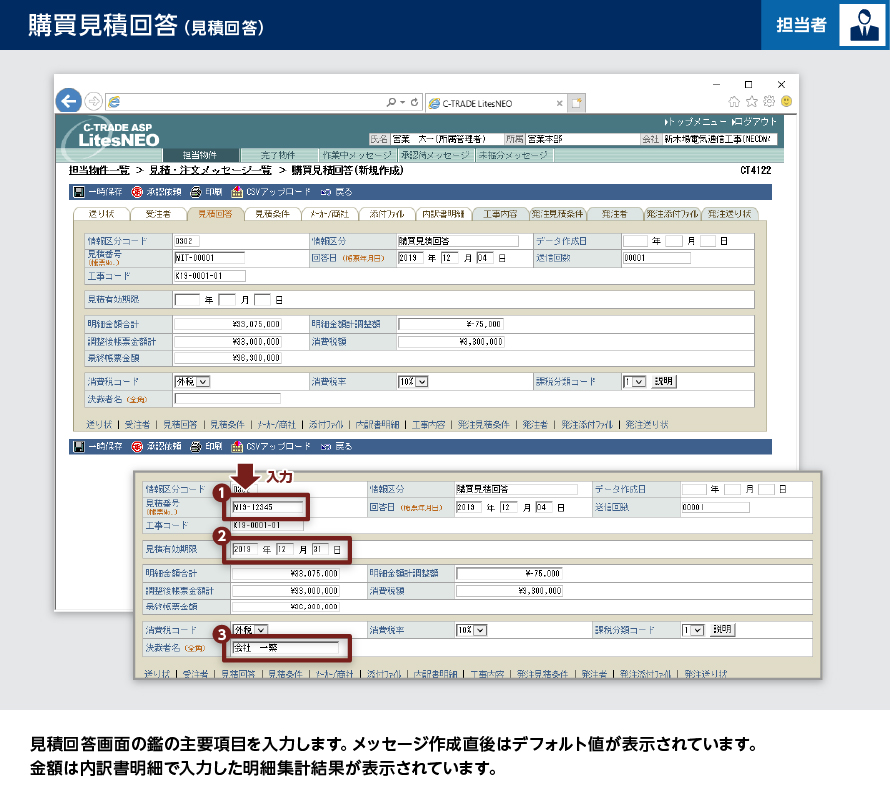Click the browser back arrow button
The width and height of the screenshot is (890, 810).
tap(68, 101)
